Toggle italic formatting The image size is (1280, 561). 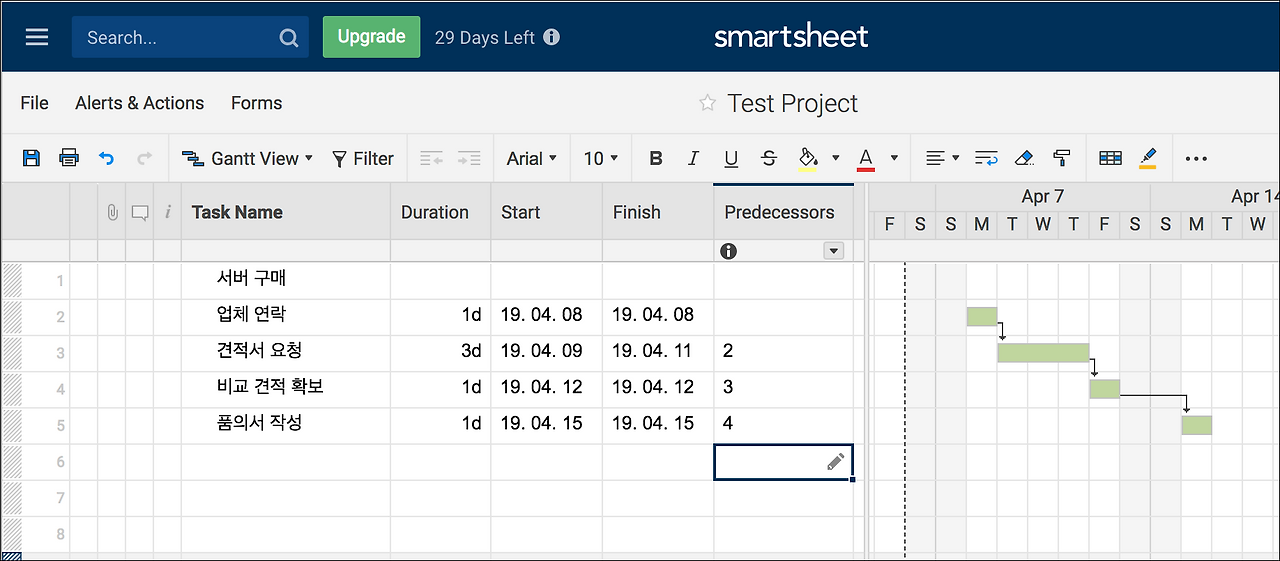click(693, 158)
